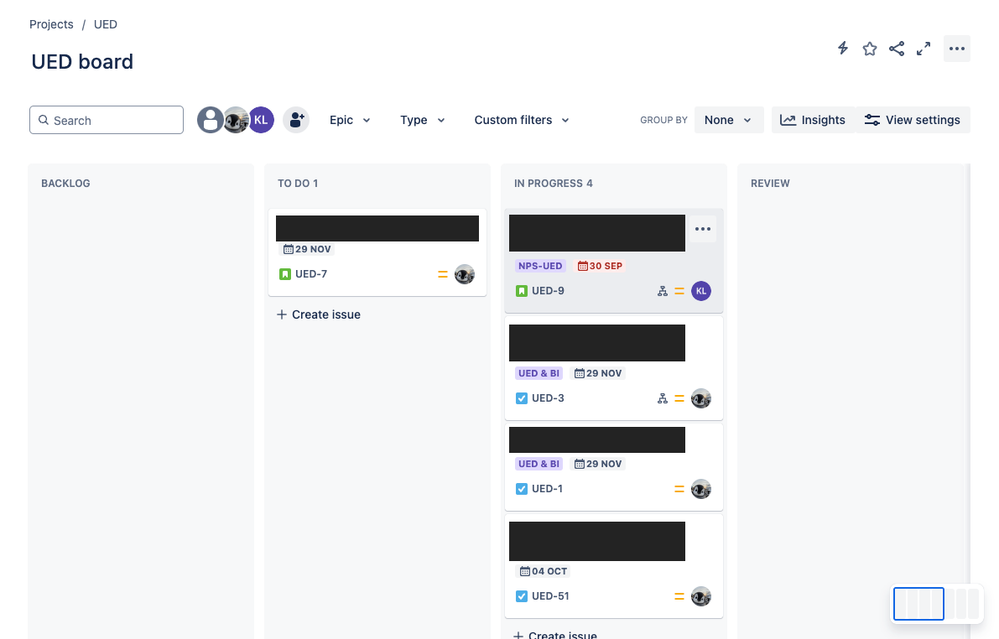Image resolution: width=999 pixels, height=639 pixels.
Task: Click the add people icon
Action: tap(296, 120)
